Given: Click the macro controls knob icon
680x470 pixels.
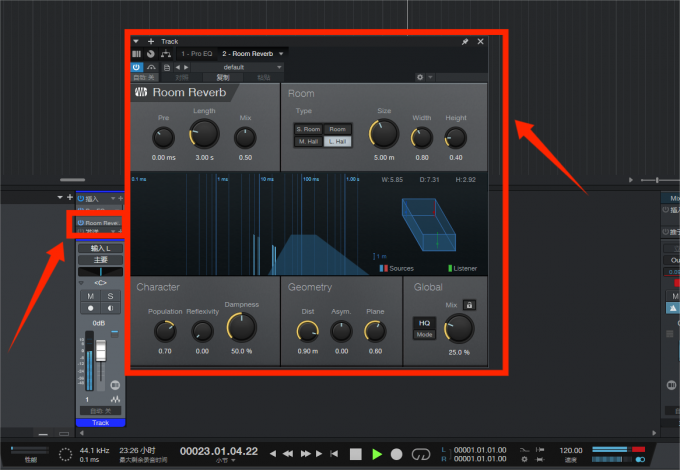Looking at the screenshot, I should (150, 54).
